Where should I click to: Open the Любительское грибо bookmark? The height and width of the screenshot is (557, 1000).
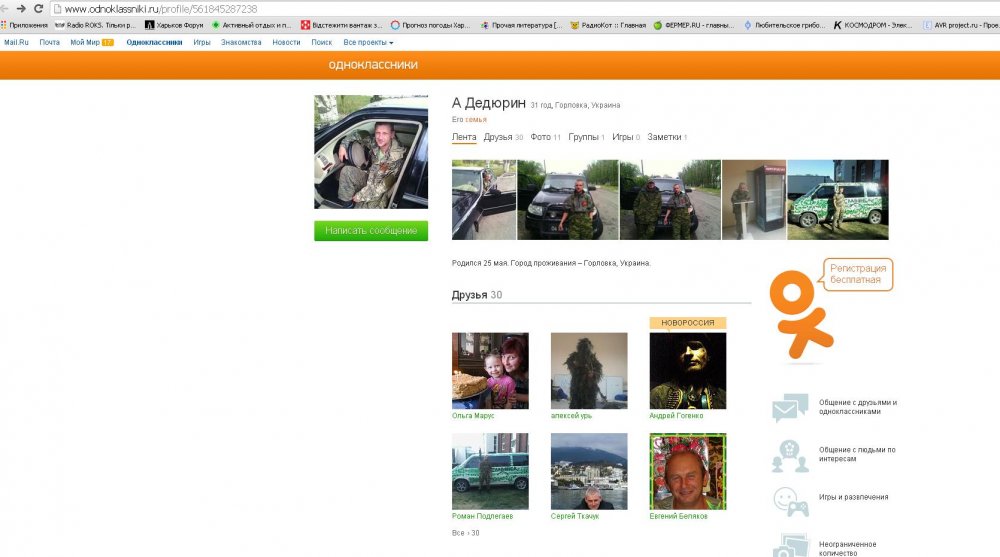(784, 26)
